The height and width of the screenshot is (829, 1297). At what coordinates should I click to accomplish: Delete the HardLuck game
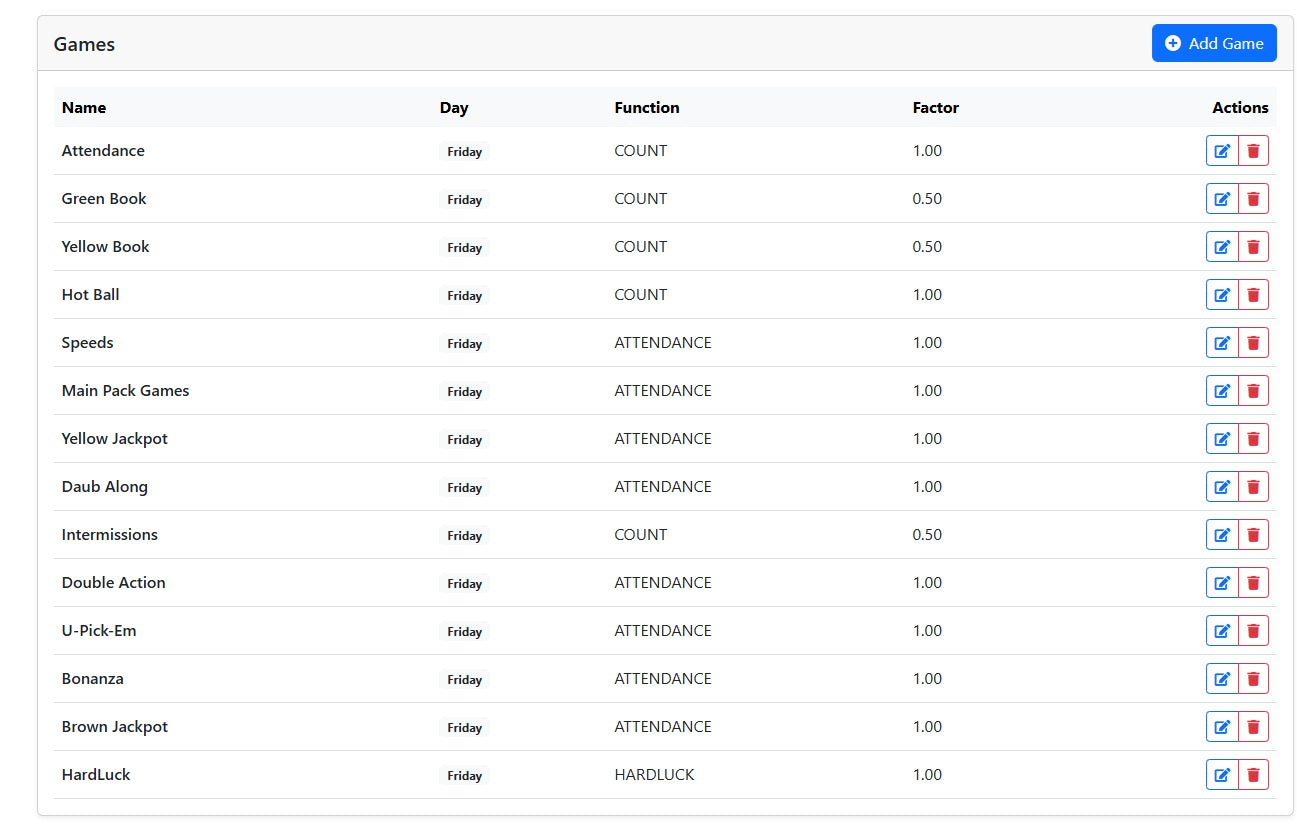click(x=1253, y=775)
